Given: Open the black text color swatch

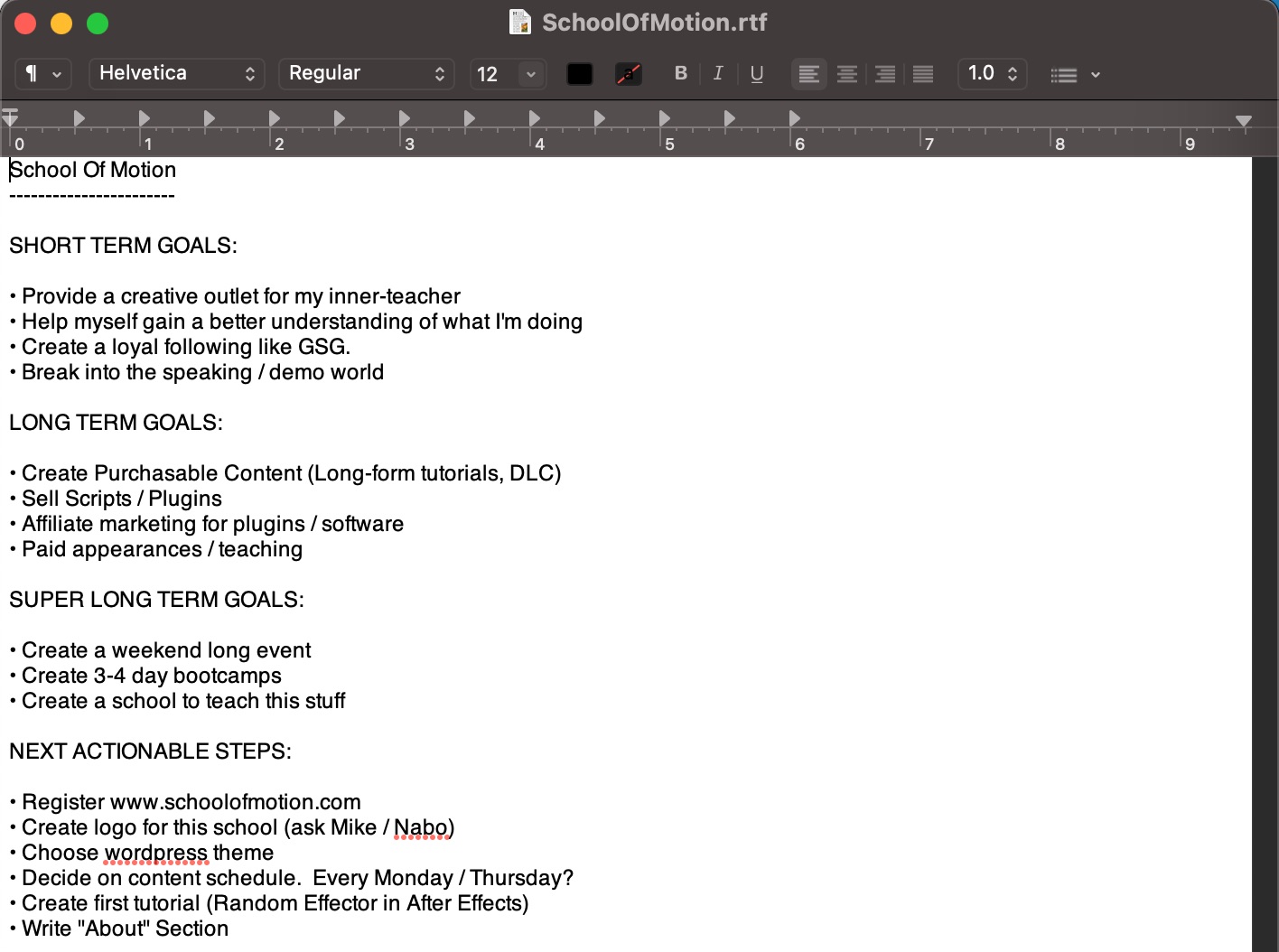Looking at the screenshot, I should [x=580, y=74].
